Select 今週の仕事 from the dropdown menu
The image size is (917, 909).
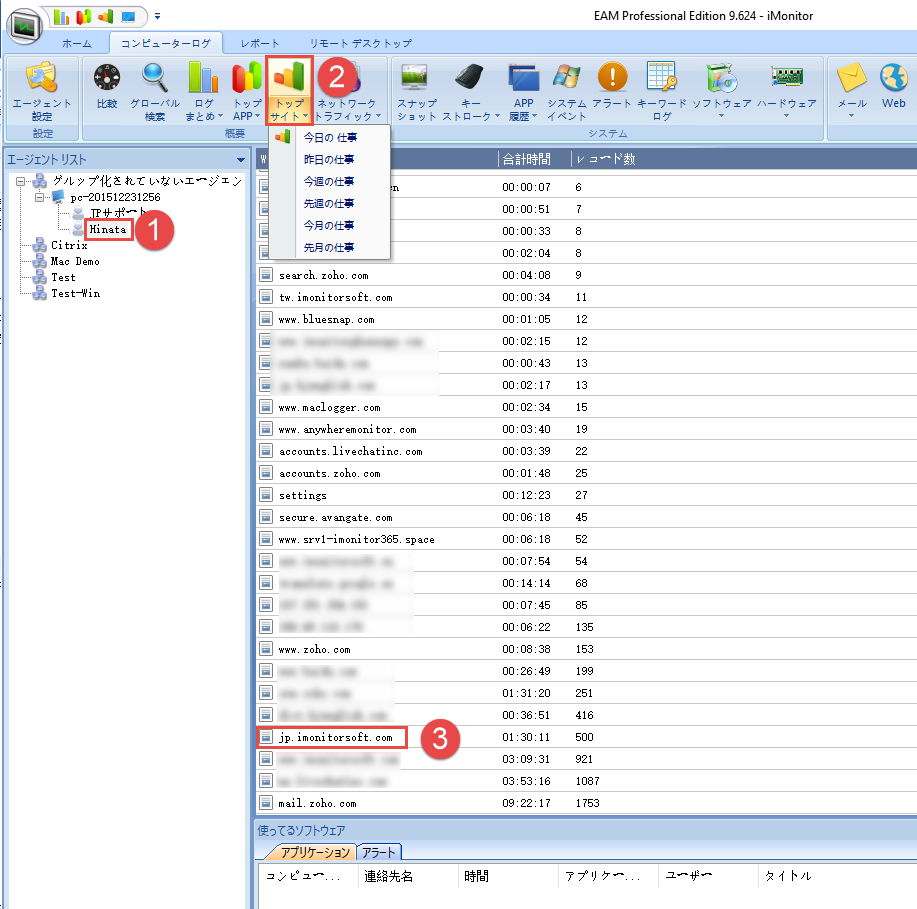(x=329, y=181)
